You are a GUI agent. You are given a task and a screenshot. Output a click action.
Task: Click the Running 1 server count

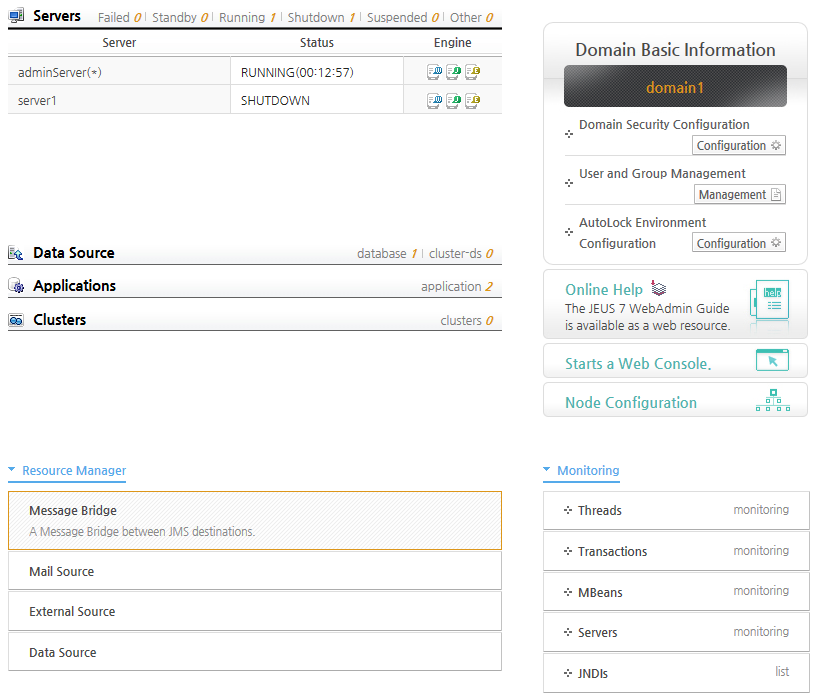click(247, 18)
